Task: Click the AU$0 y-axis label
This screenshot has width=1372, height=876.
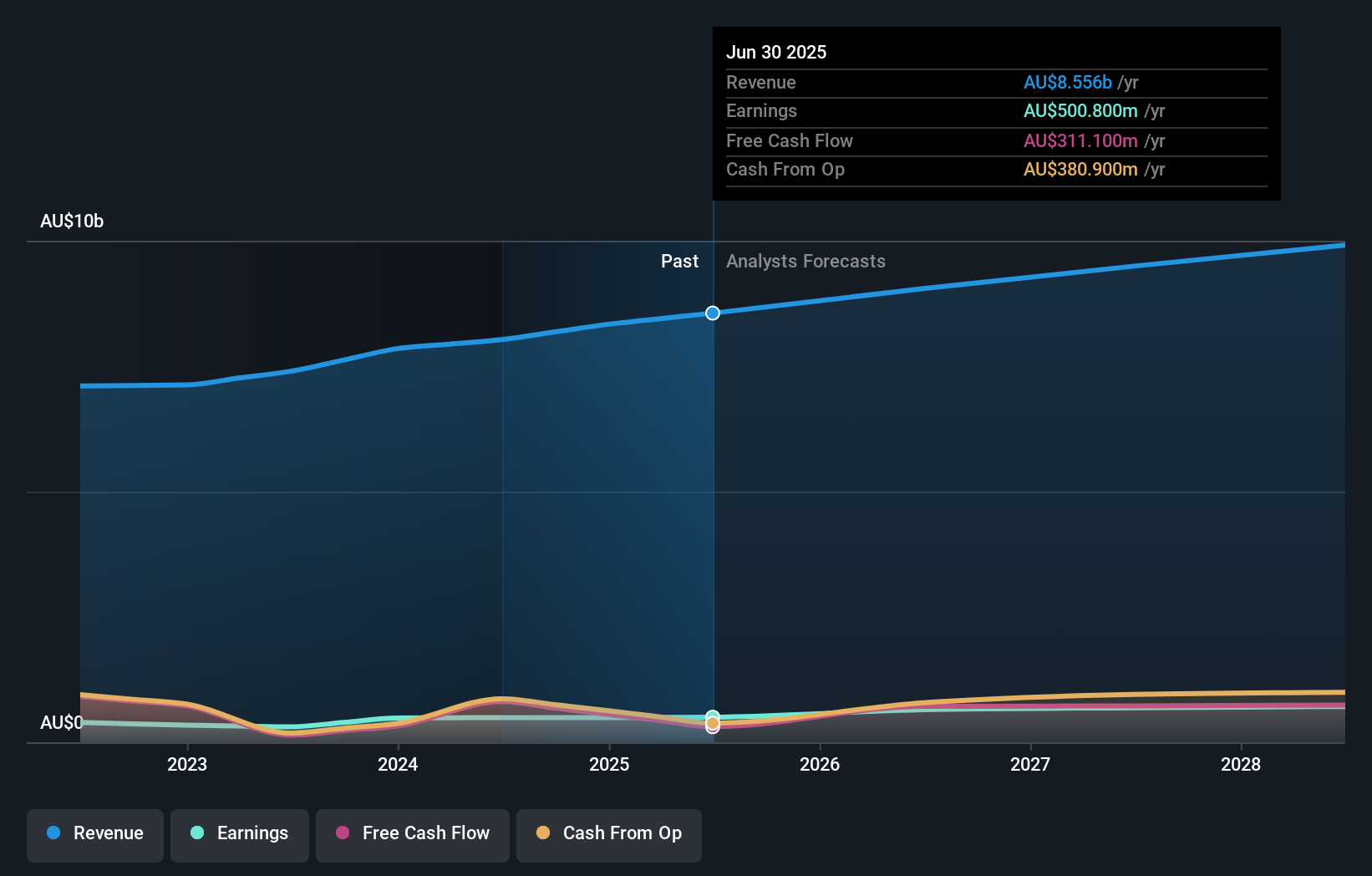Action: [62, 722]
